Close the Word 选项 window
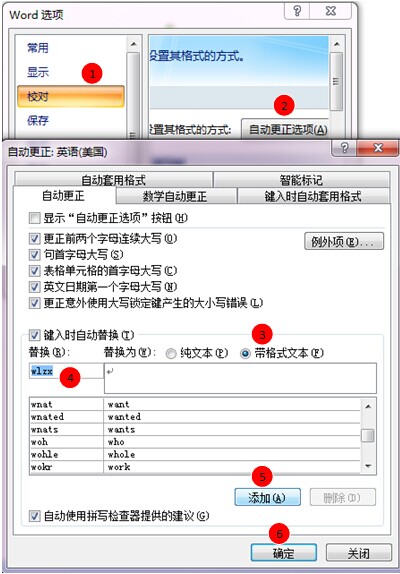The width and height of the screenshot is (400, 574). 331,11
